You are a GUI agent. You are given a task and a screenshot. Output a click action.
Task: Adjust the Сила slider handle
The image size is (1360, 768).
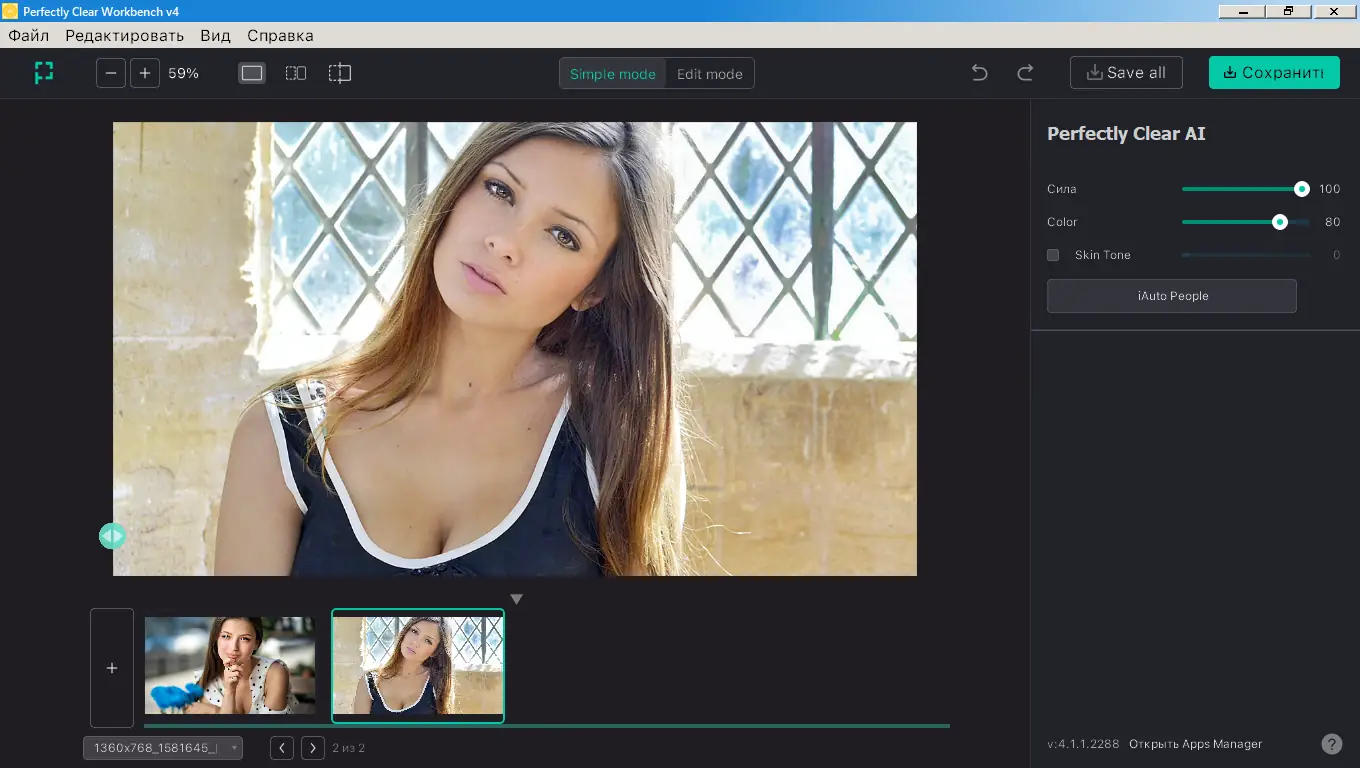(1301, 189)
